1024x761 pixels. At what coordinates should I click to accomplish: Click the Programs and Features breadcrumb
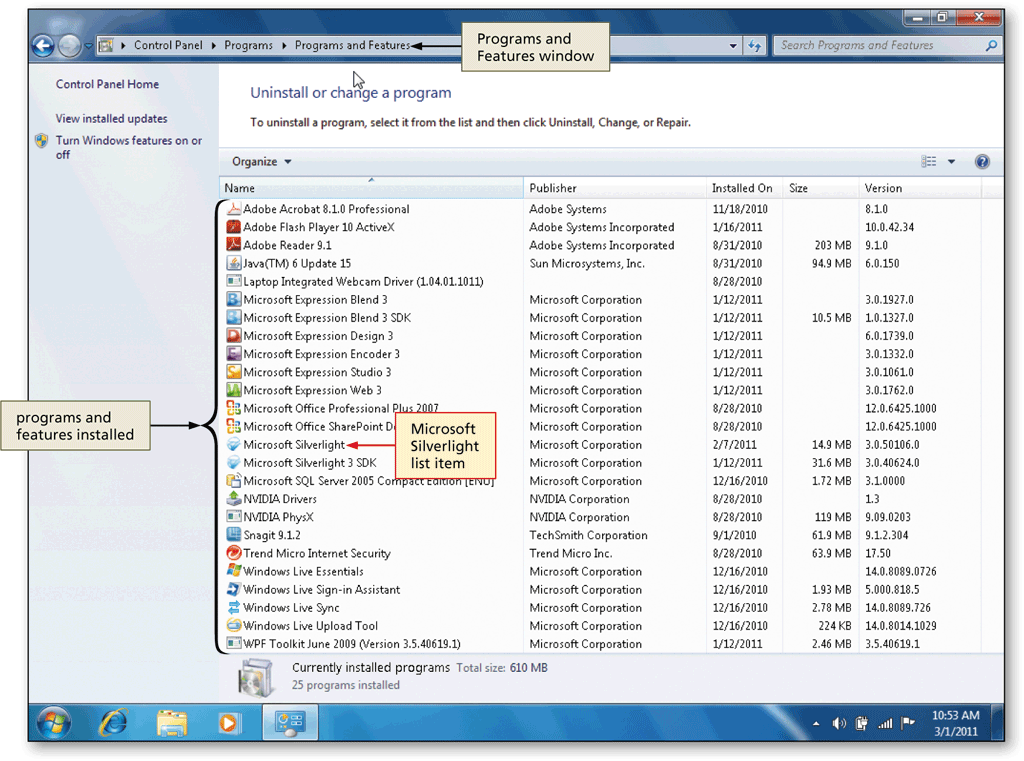point(353,45)
